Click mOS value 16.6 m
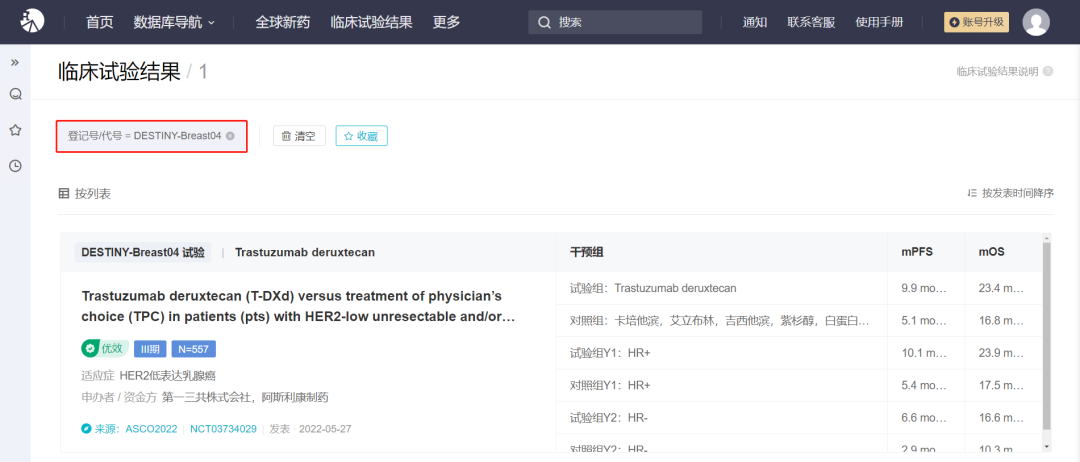The width and height of the screenshot is (1080, 462). [x=1001, y=417]
